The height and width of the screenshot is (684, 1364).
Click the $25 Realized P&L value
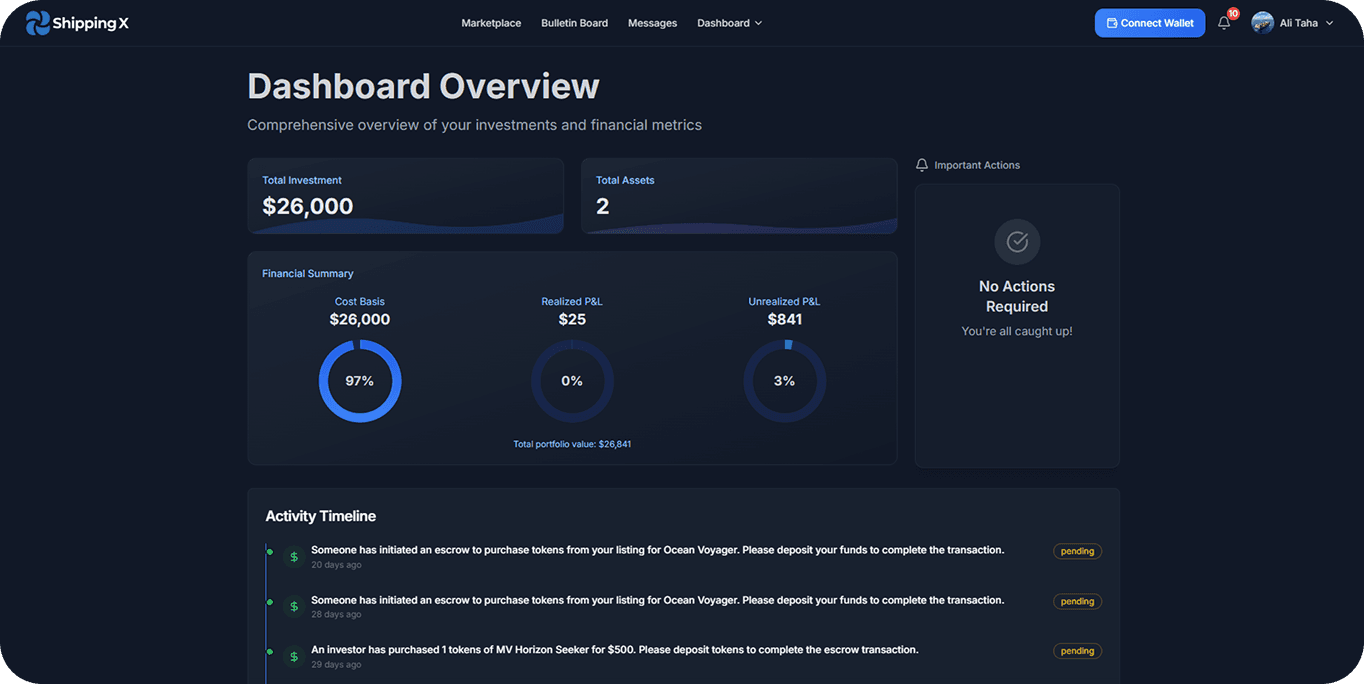click(572, 320)
